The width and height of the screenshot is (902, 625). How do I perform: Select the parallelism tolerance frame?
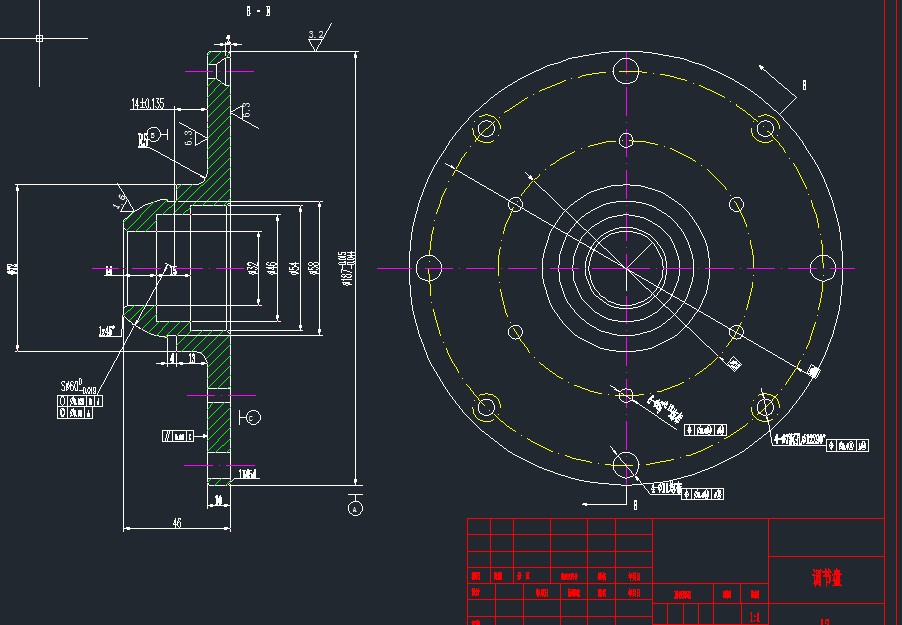pyautogui.click(x=178, y=436)
